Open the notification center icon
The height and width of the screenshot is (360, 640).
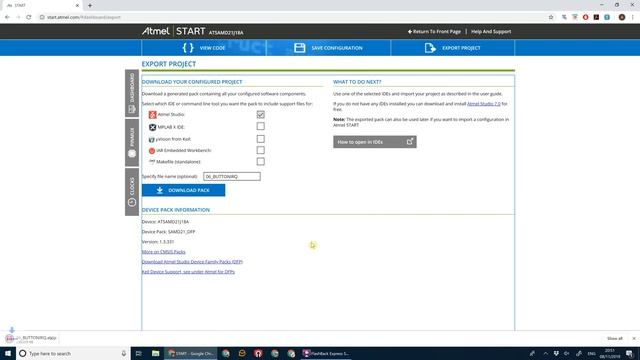coord(629,353)
